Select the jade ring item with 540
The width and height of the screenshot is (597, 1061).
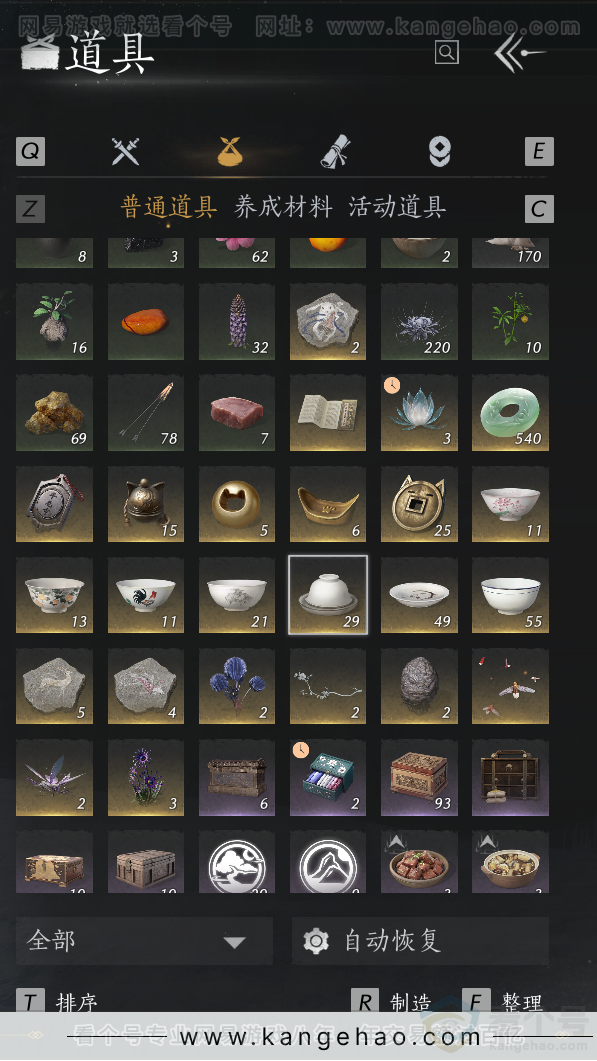point(510,413)
